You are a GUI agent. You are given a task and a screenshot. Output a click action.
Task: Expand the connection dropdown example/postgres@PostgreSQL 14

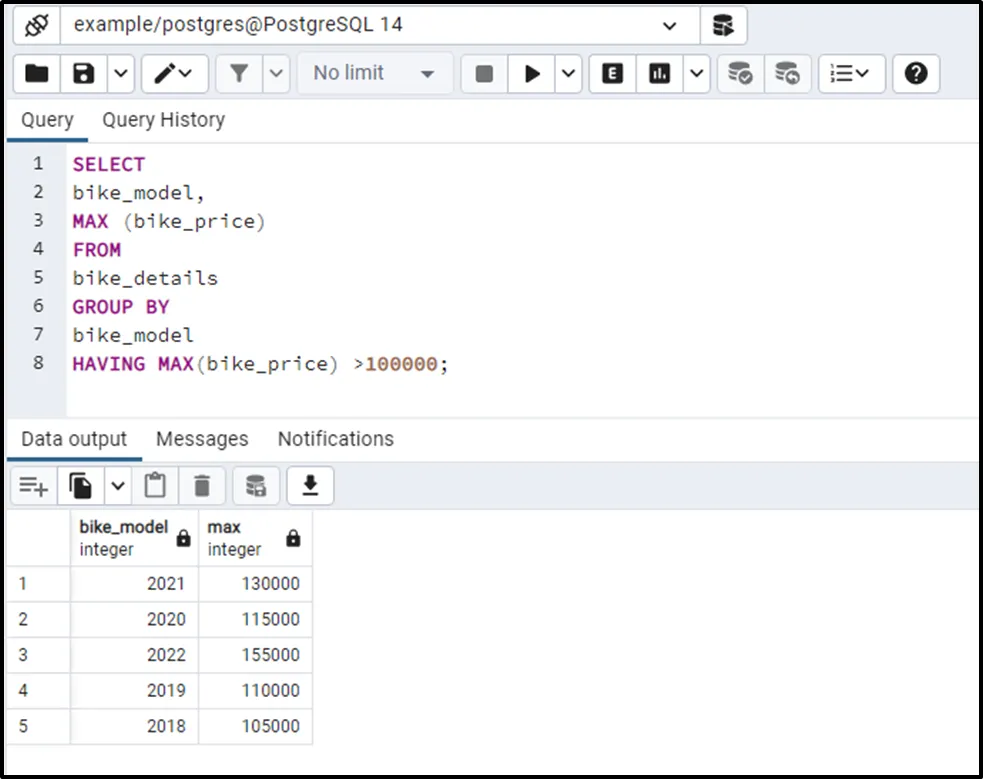coord(668,26)
